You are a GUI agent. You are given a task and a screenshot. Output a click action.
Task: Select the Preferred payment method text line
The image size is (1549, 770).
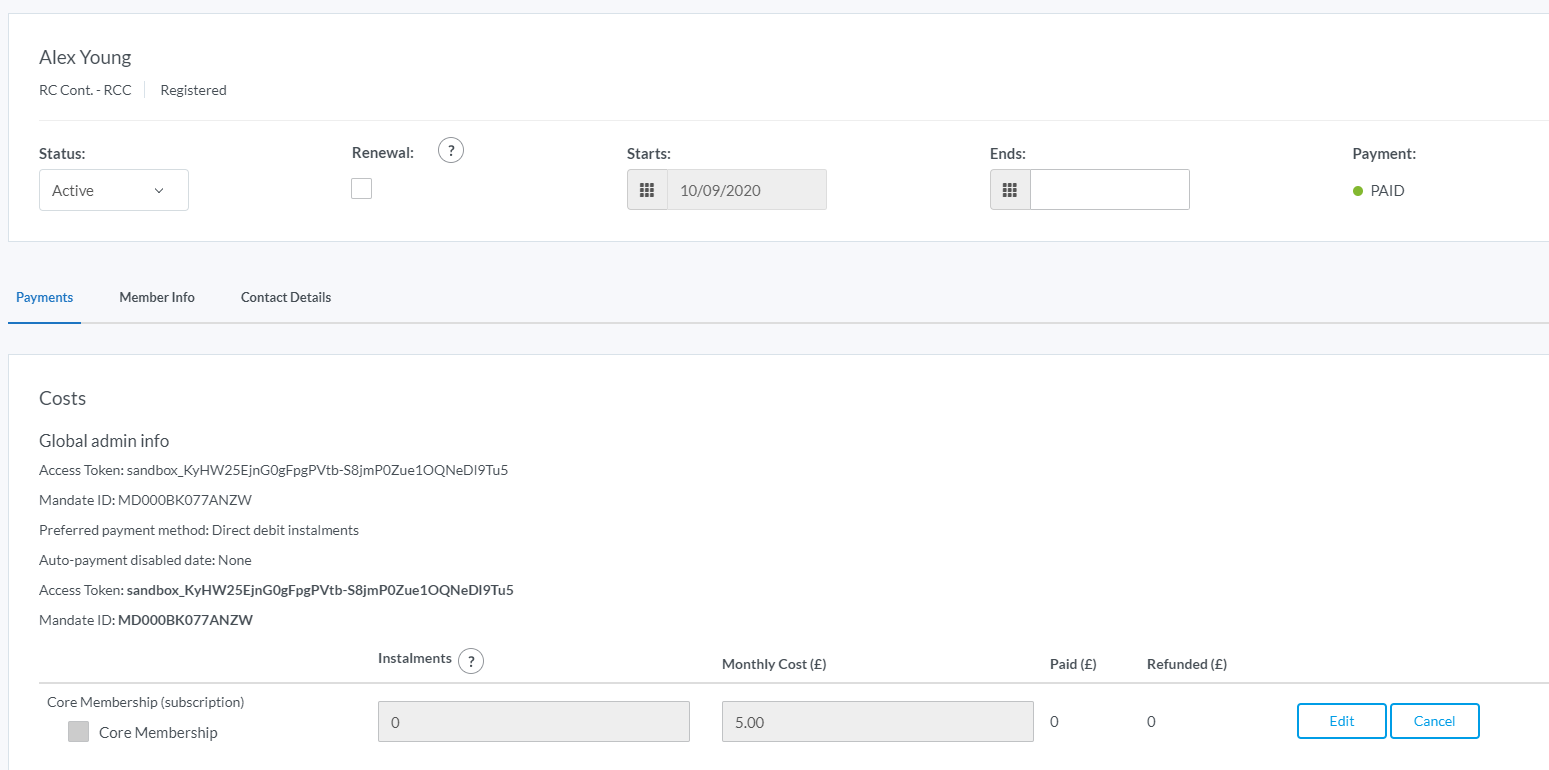(199, 530)
